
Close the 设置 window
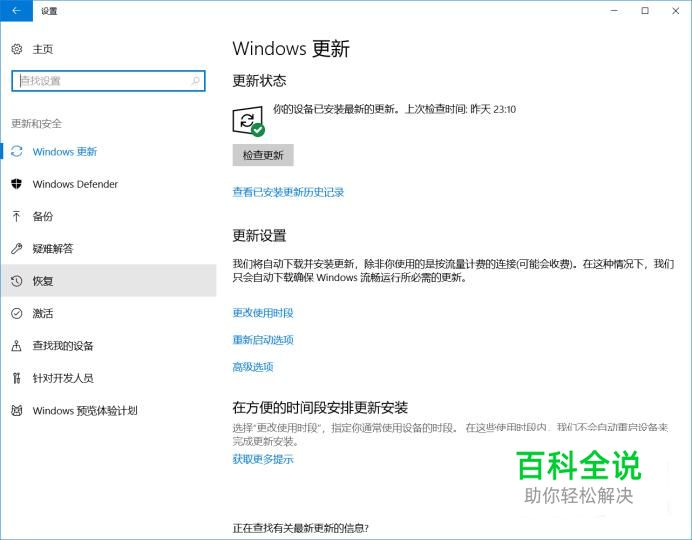pyautogui.click(x=676, y=11)
